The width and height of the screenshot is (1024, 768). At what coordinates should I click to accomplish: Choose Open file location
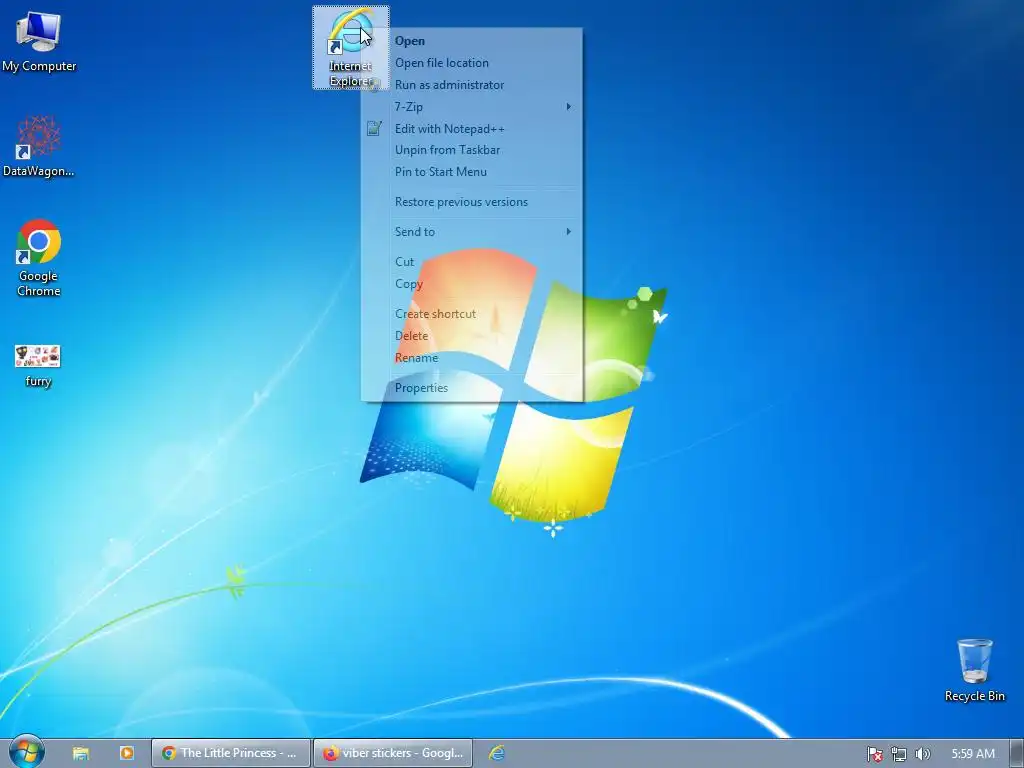[x=472, y=63]
